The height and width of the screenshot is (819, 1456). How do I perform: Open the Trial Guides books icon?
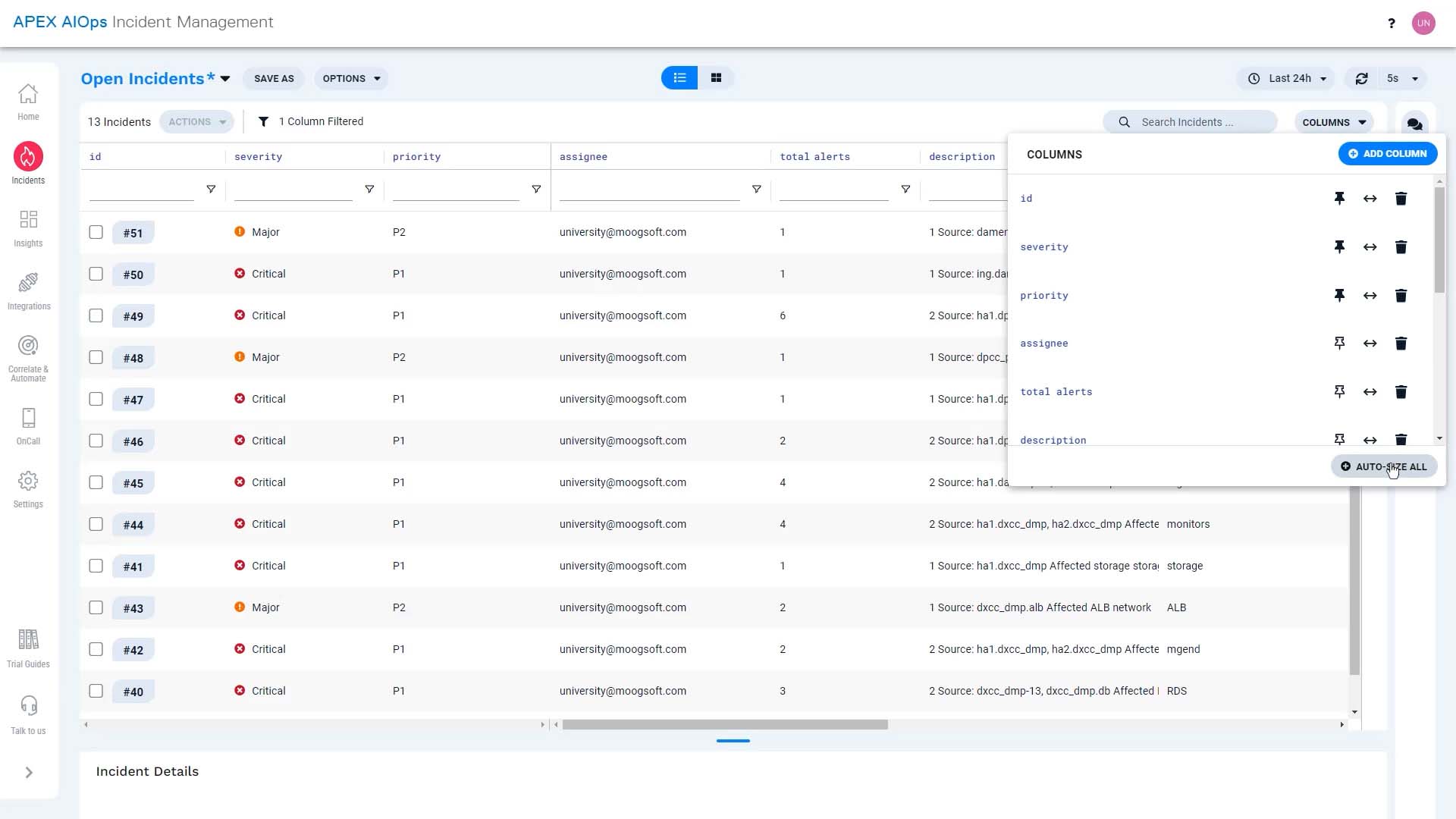pos(28,639)
